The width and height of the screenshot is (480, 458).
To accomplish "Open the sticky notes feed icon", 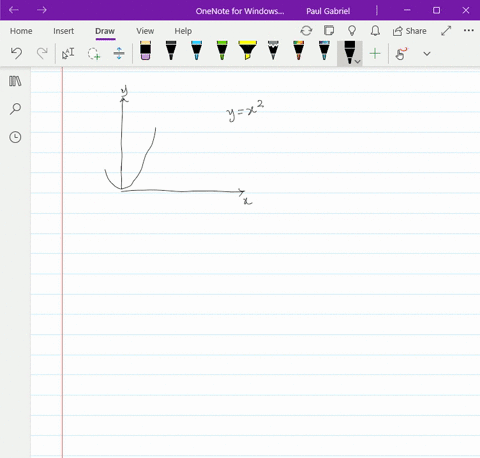I will click(x=329, y=31).
